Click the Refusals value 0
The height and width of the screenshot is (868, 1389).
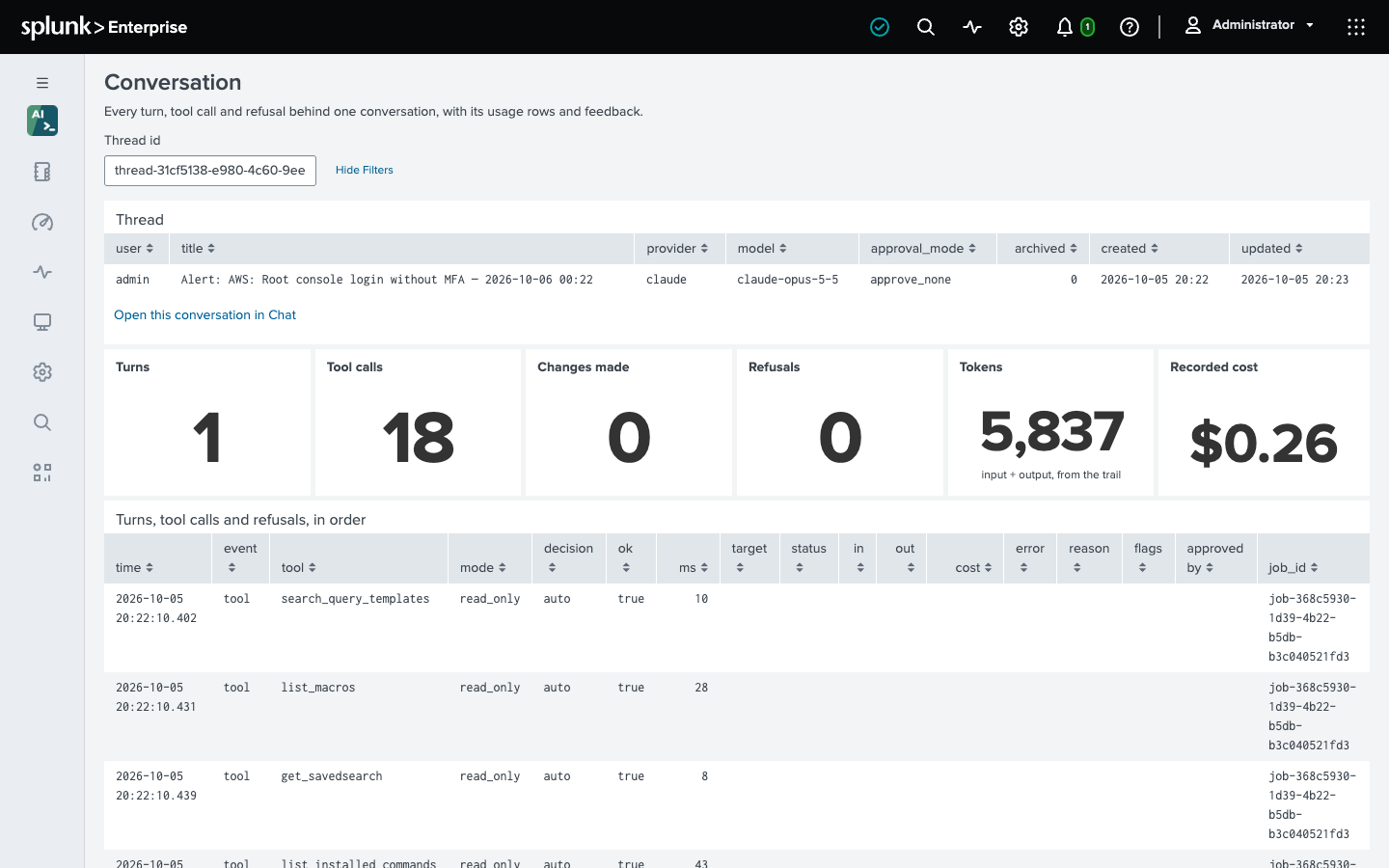coord(840,438)
